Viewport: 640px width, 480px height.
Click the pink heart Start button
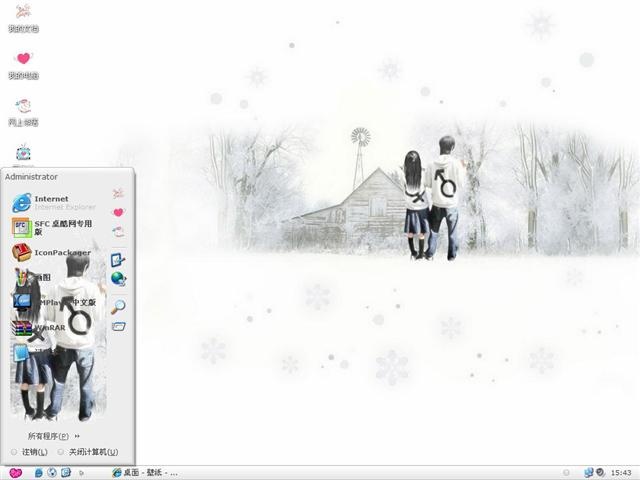(x=16, y=473)
